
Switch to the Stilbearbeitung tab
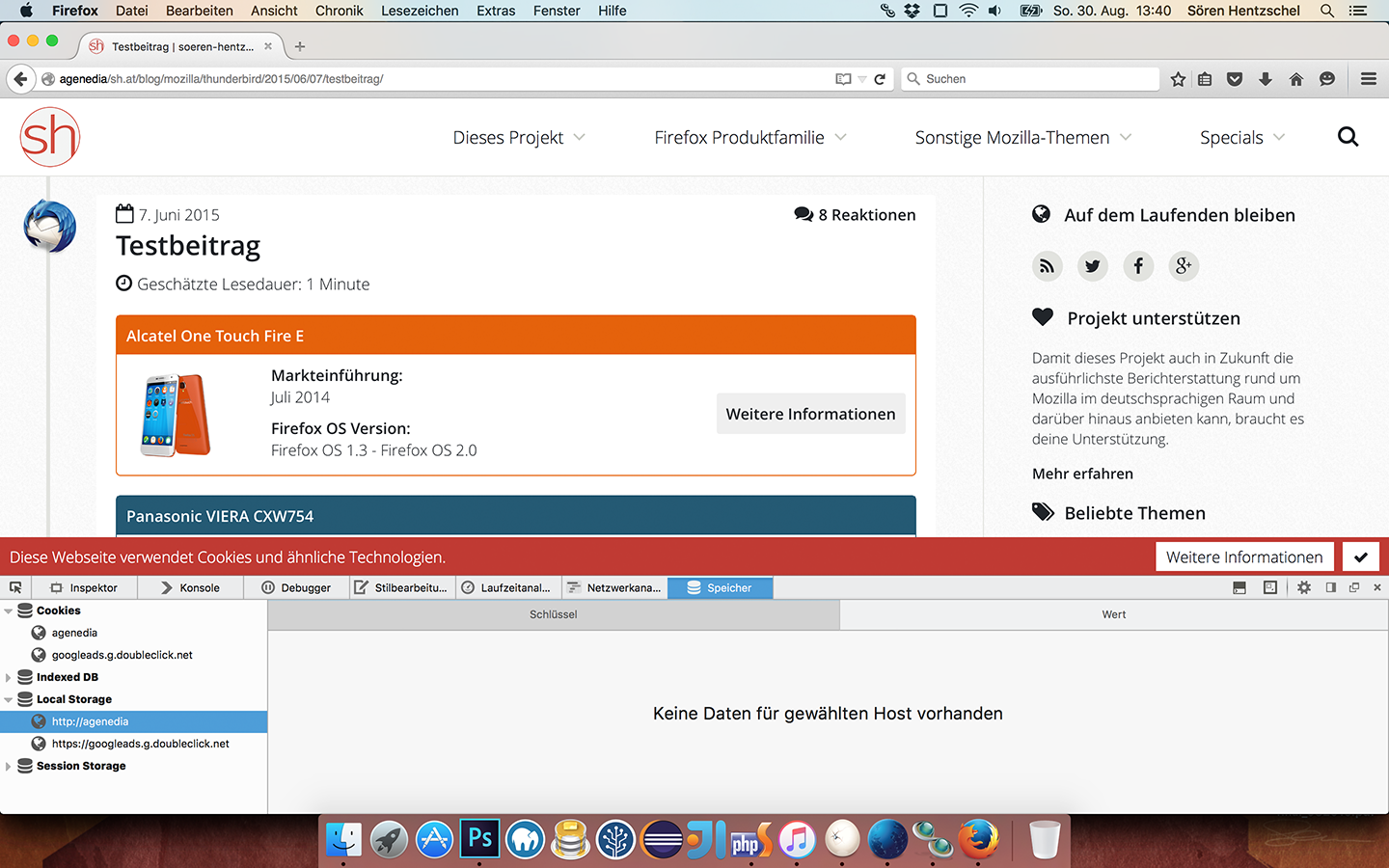point(401,587)
